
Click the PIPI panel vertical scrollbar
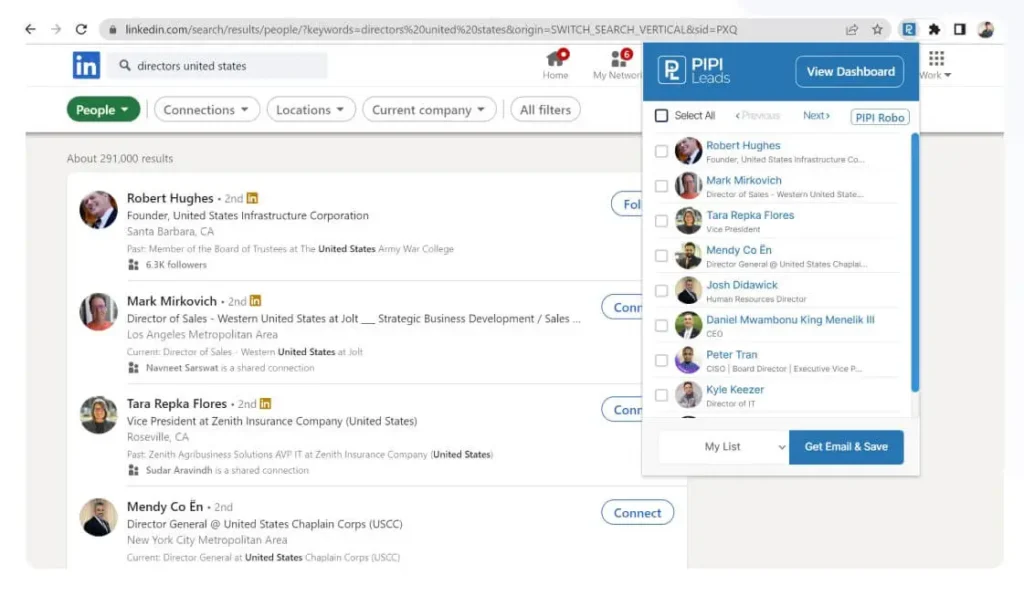[915, 263]
